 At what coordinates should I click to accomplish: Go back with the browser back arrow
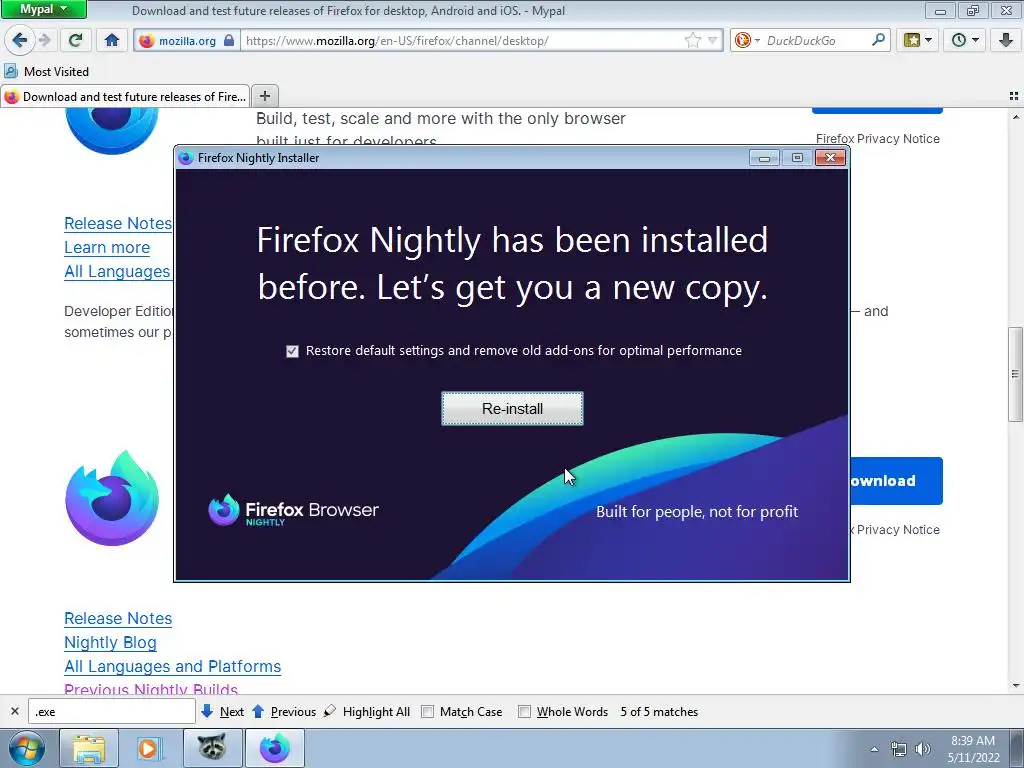(20, 40)
